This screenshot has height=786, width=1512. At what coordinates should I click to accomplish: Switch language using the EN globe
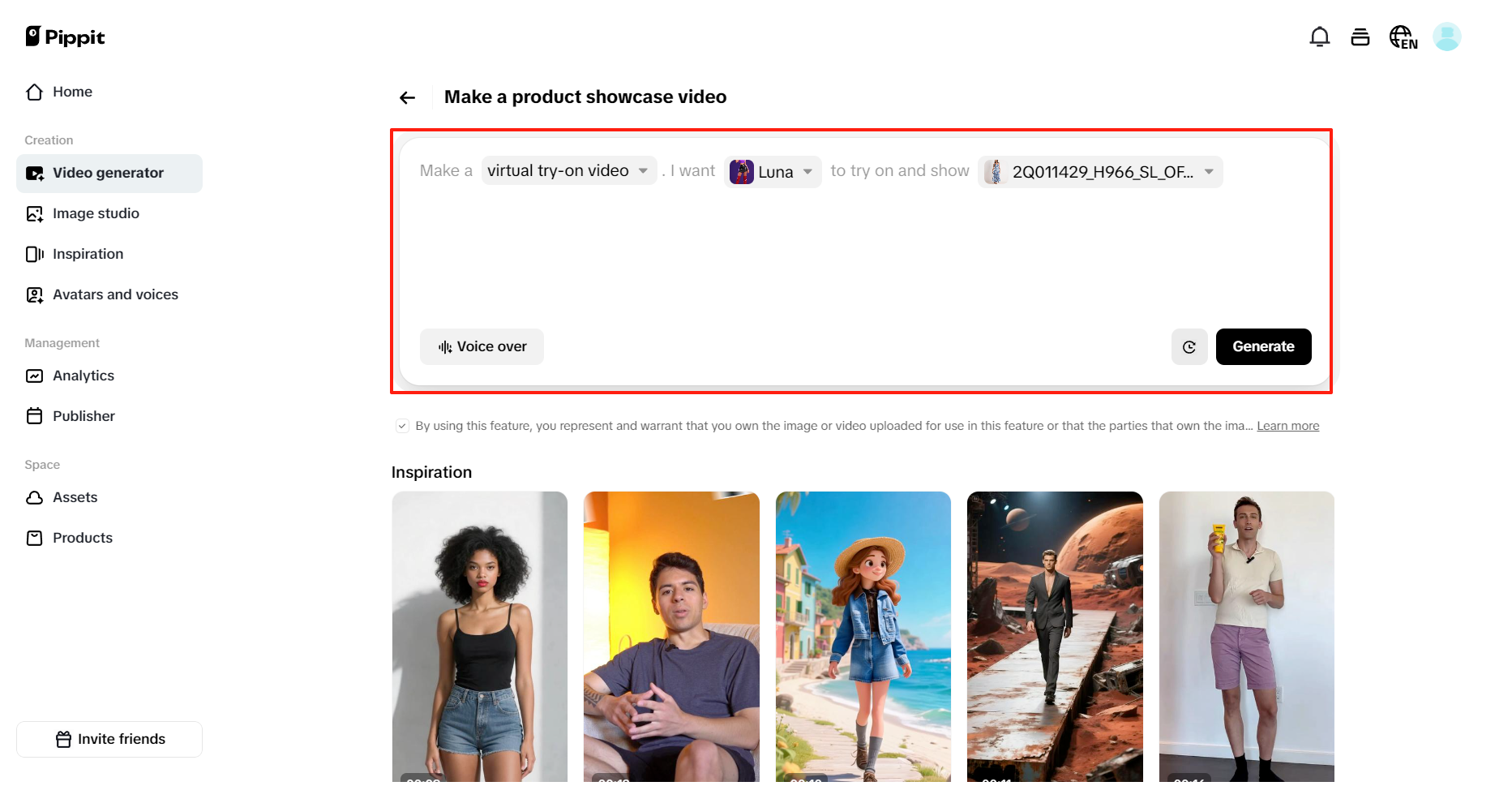(x=1403, y=37)
